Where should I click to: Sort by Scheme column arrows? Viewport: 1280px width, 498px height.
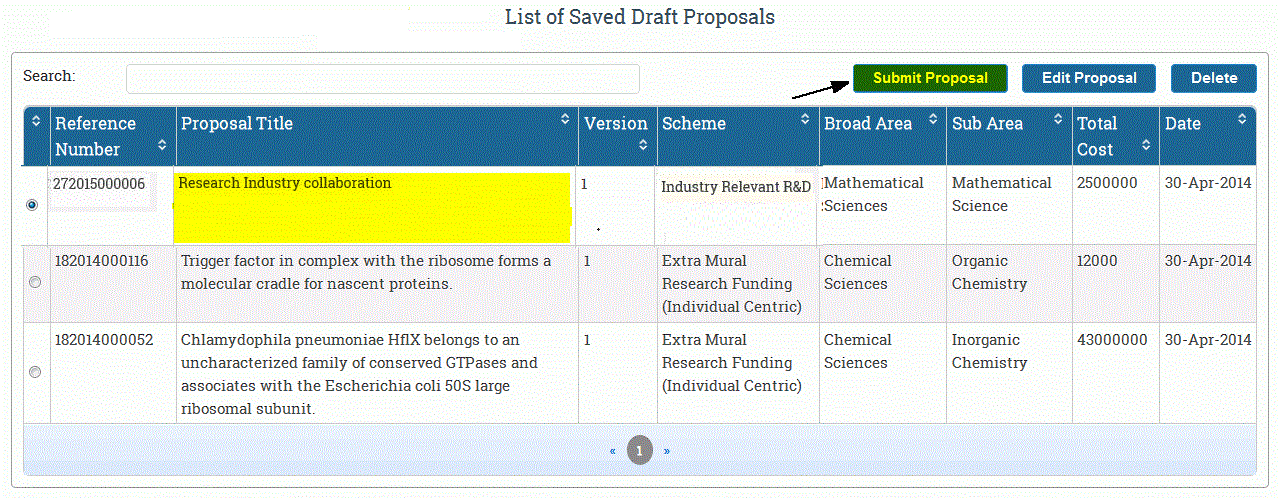pos(805,119)
